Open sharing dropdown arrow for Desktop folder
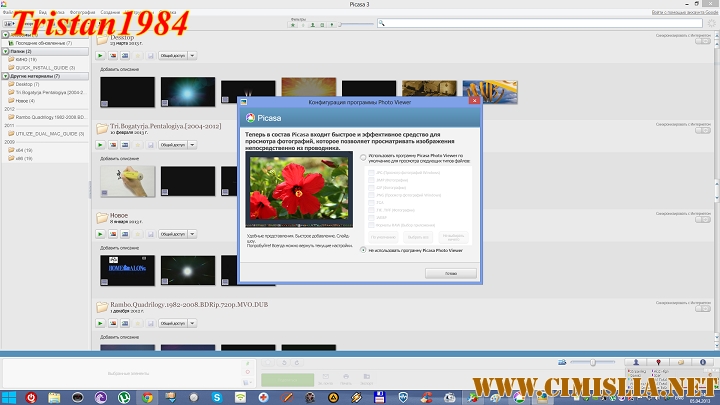This screenshot has width=720, height=405. pos(190,57)
